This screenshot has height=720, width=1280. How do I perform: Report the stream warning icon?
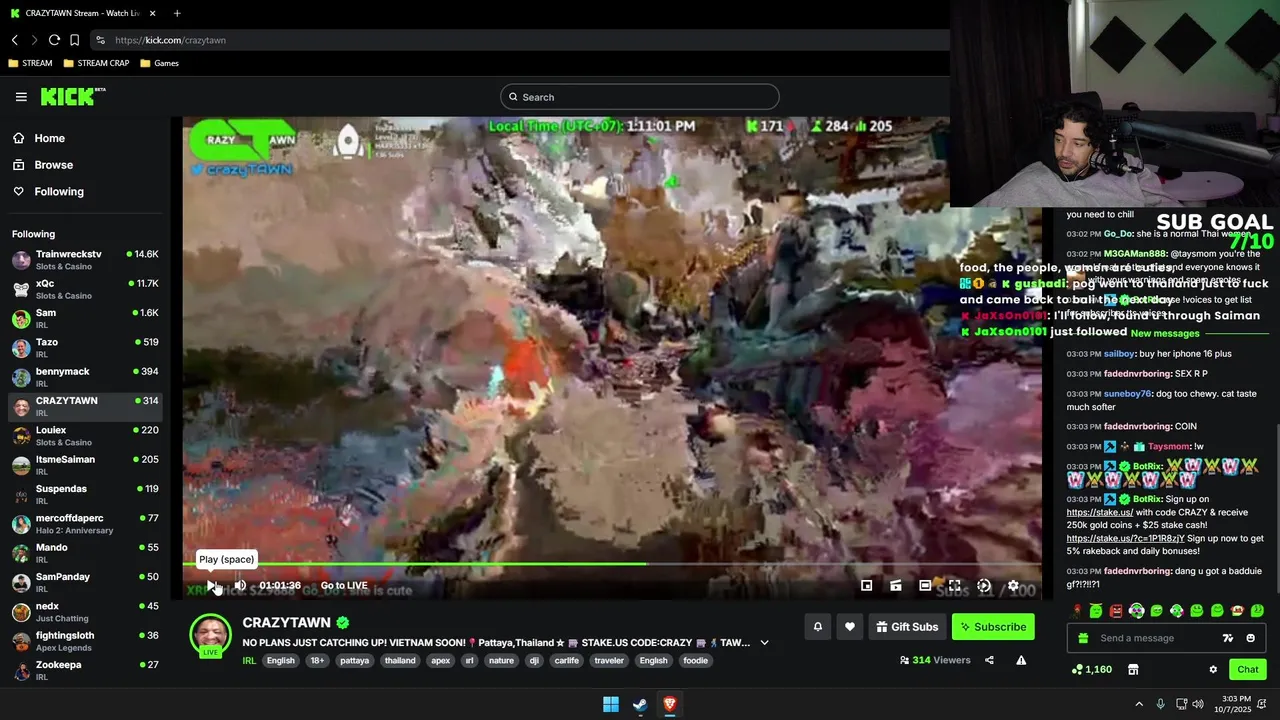pyautogui.click(x=1021, y=660)
